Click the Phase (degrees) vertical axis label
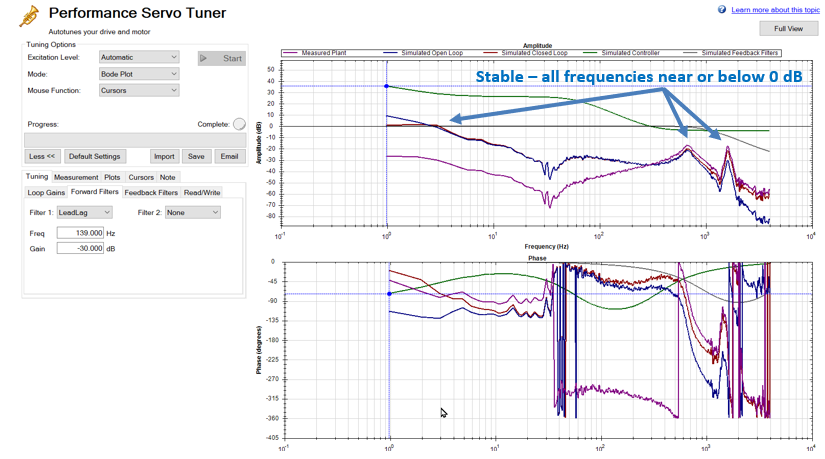This screenshot has height=459, width=825. pos(258,350)
